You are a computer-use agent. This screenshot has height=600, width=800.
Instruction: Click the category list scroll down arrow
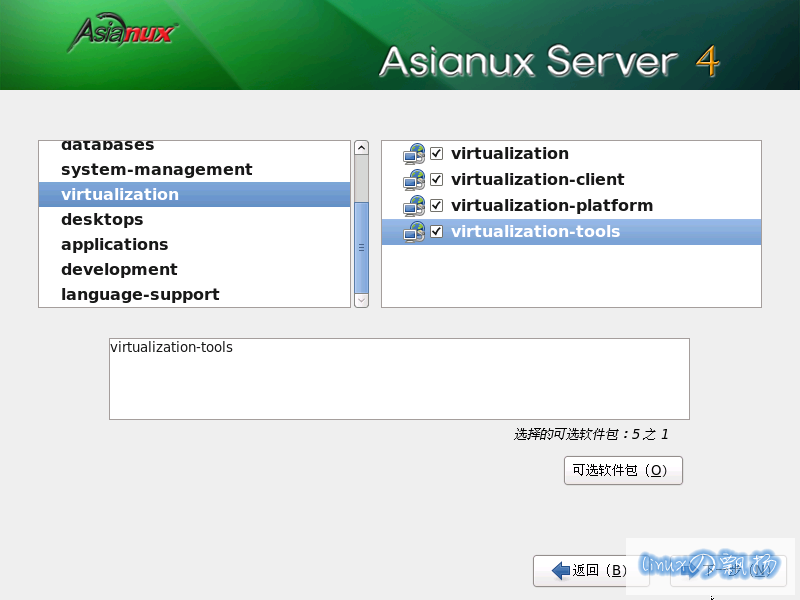361,301
